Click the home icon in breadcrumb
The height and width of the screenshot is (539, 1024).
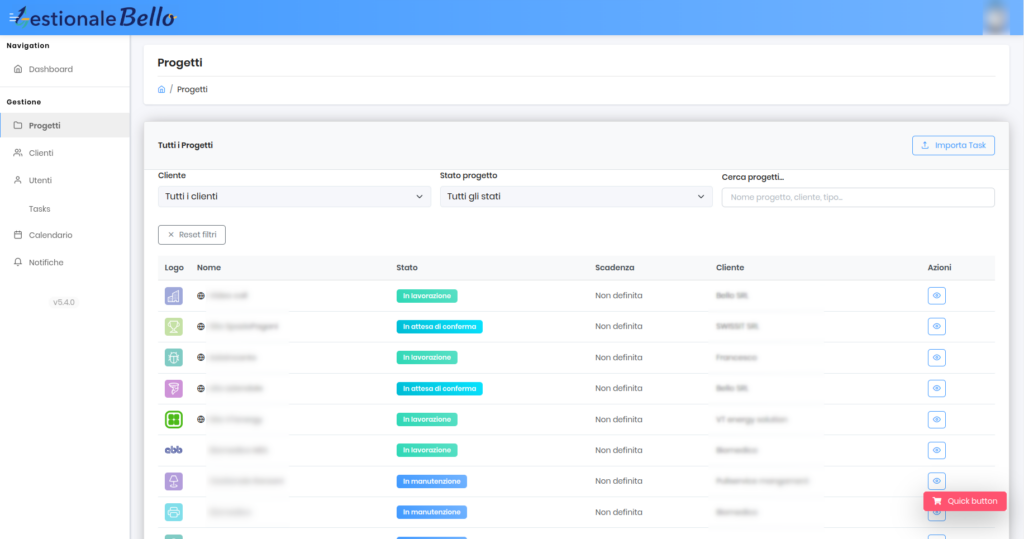click(x=162, y=89)
